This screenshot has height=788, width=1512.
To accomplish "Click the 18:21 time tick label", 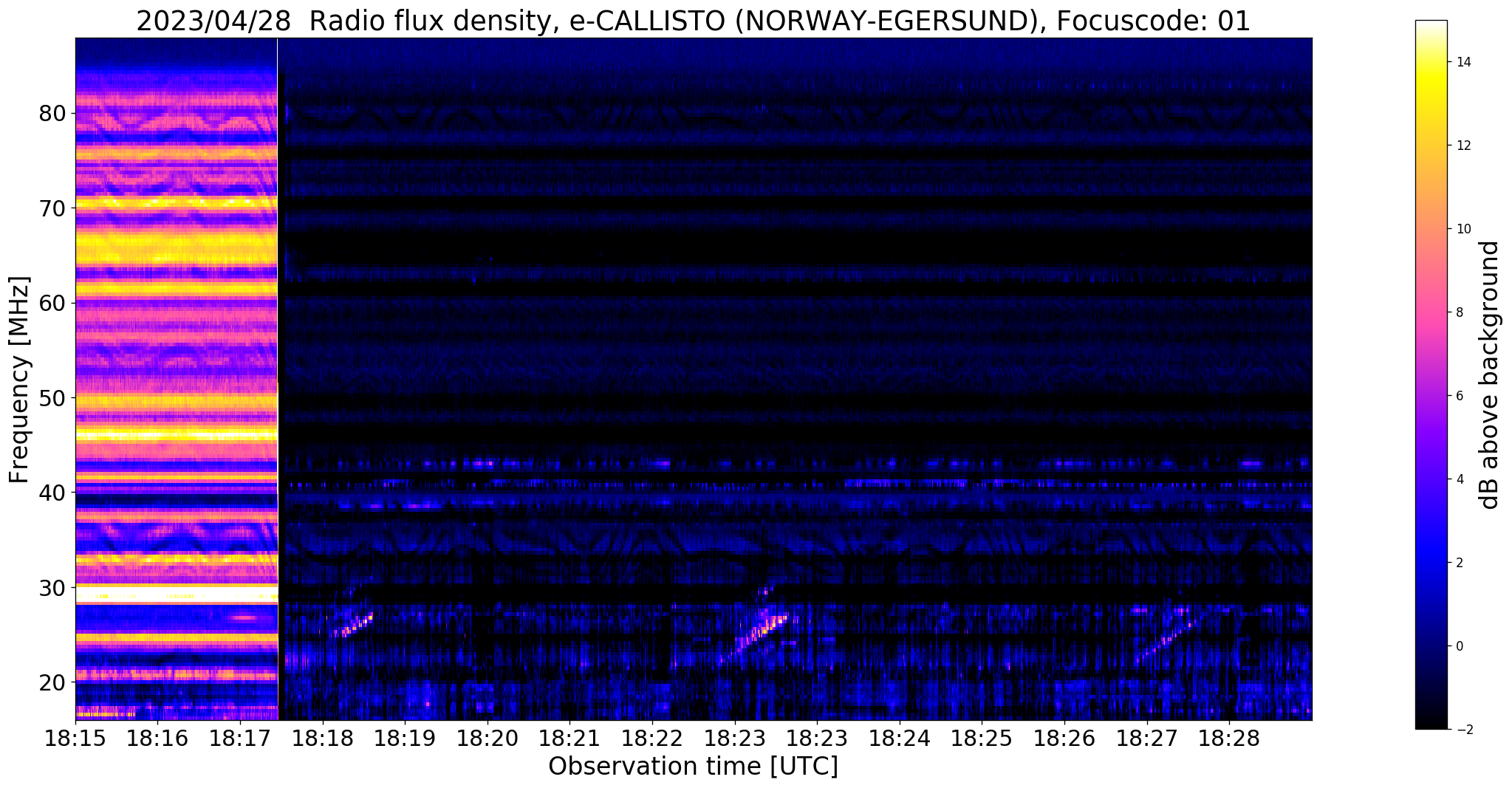I will 569,738.
